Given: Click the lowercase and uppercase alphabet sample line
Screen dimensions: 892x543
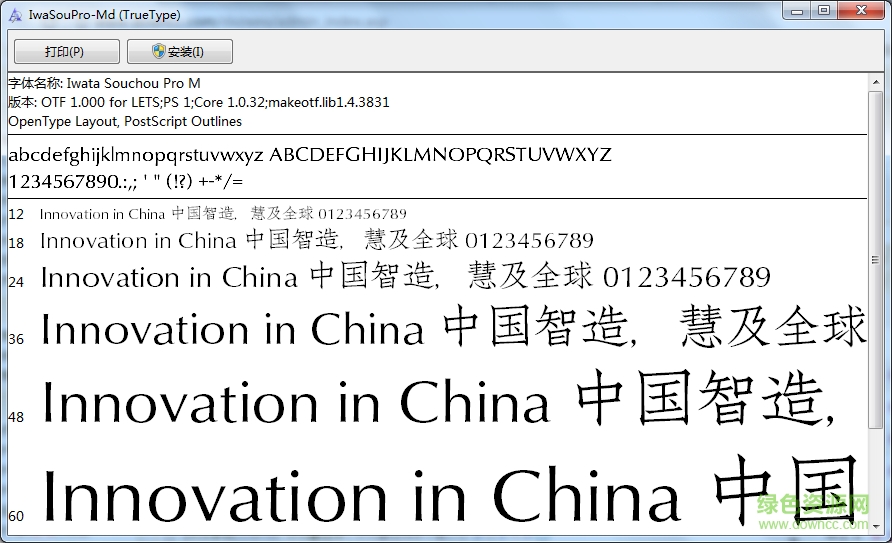Looking at the screenshot, I should tap(310, 155).
